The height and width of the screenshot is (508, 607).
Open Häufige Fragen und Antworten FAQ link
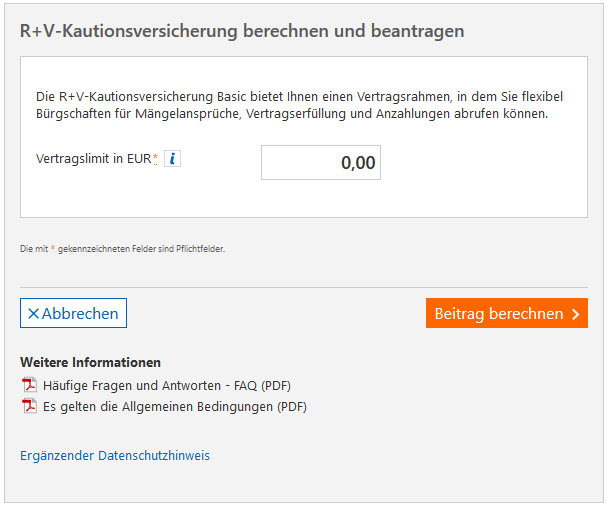click(x=166, y=385)
